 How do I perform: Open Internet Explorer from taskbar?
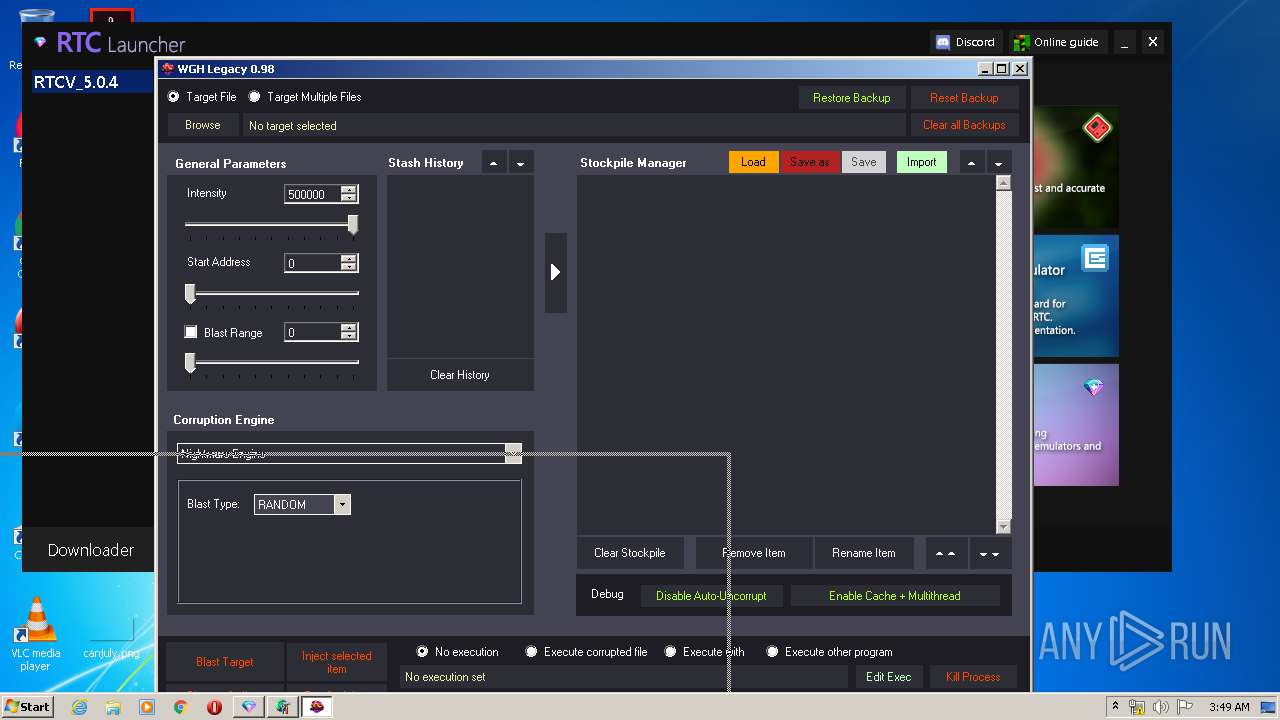(x=79, y=707)
